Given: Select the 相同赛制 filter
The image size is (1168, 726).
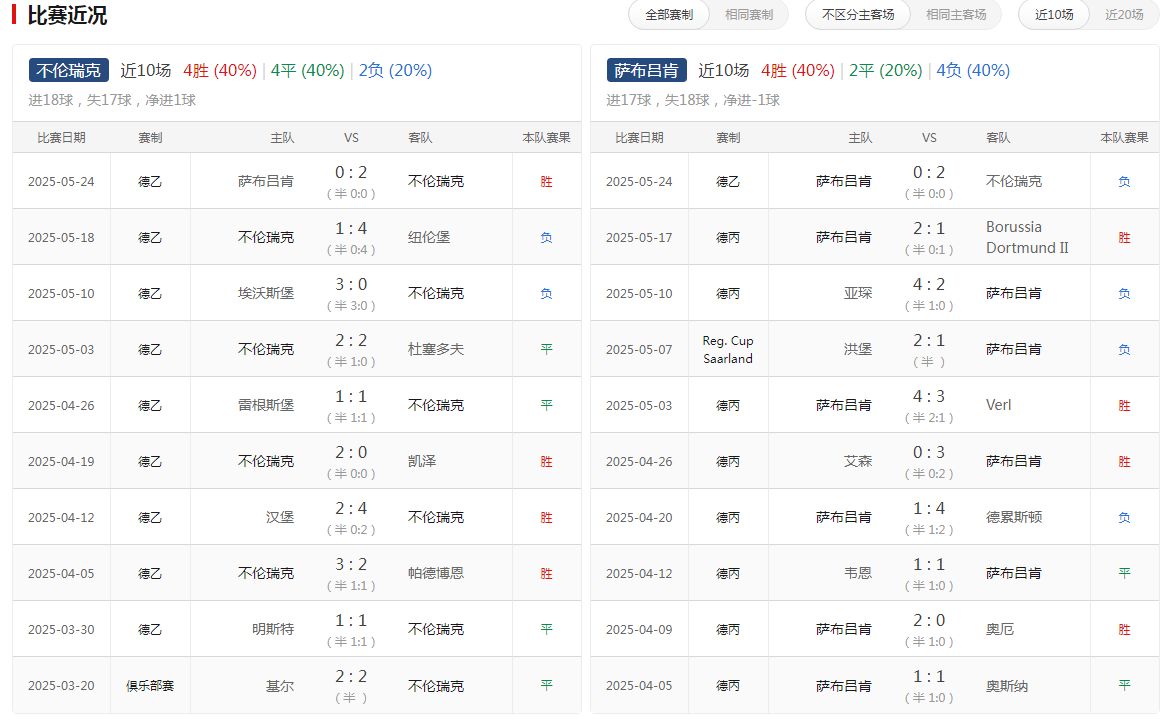Looking at the screenshot, I should pos(747,15).
